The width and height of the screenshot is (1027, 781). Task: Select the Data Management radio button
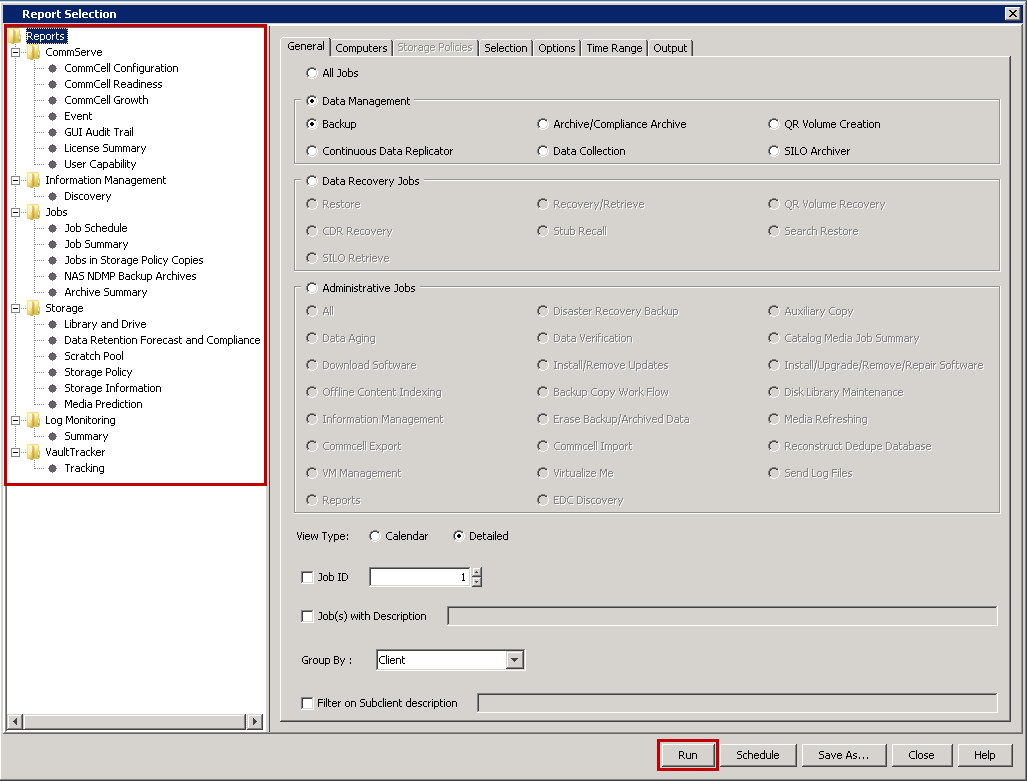(312, 101)
